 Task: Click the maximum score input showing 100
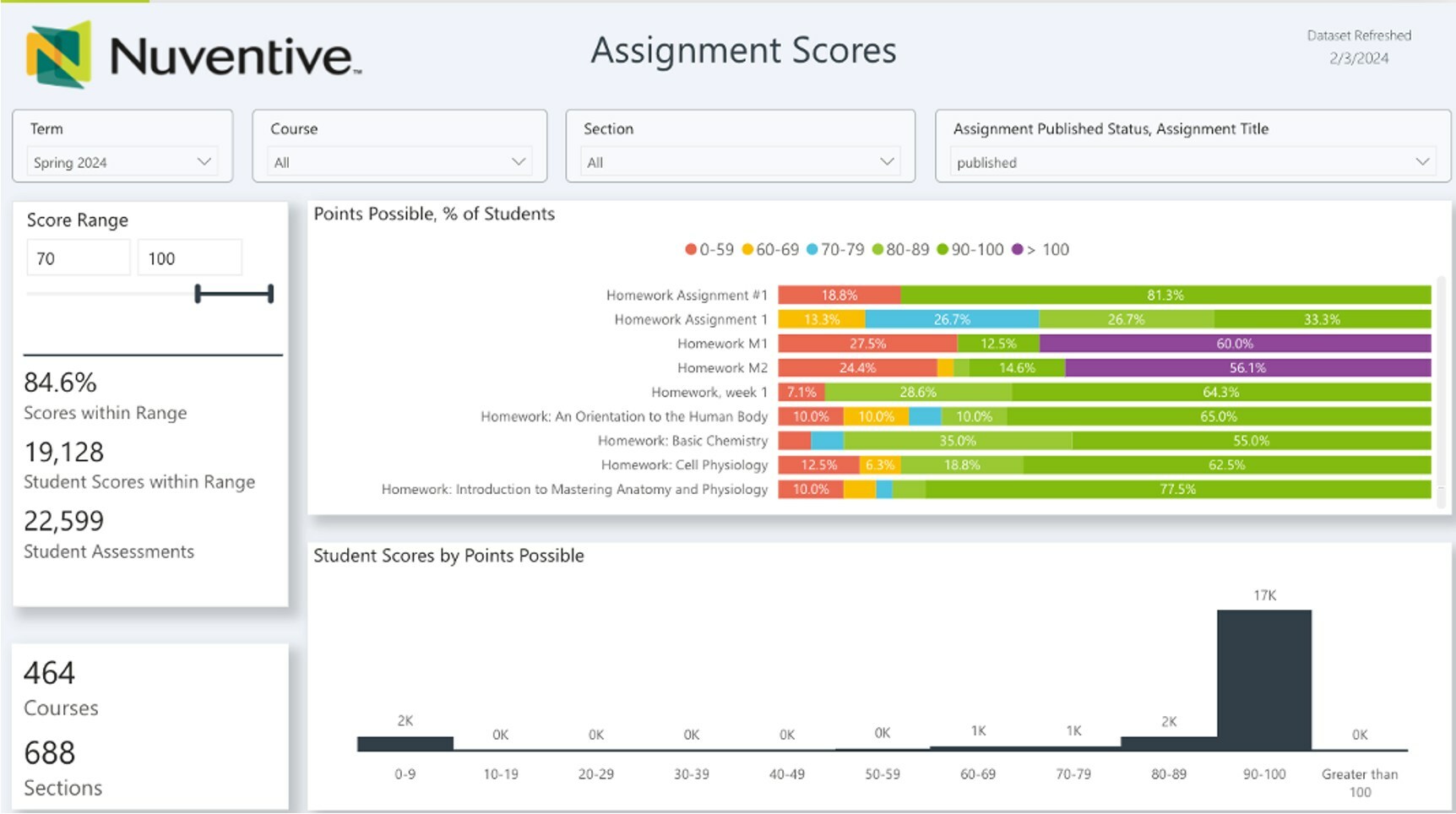(189, 258)
